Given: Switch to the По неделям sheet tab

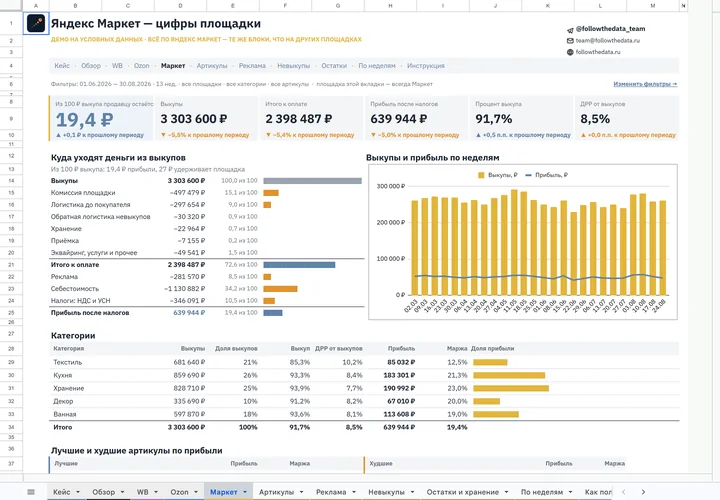Looking at the screenshot, I should (x=541, y=492).
